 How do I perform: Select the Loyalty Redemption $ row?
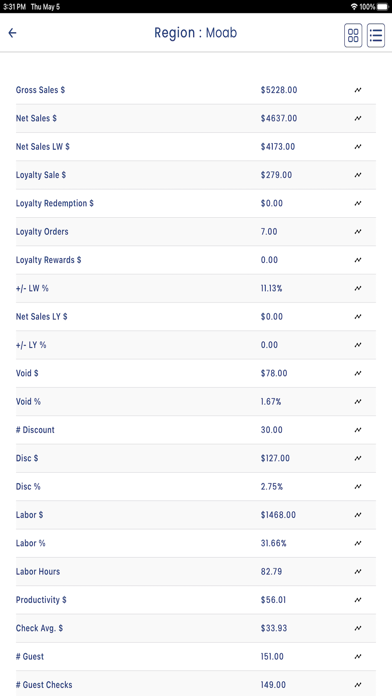coord(196,203)
